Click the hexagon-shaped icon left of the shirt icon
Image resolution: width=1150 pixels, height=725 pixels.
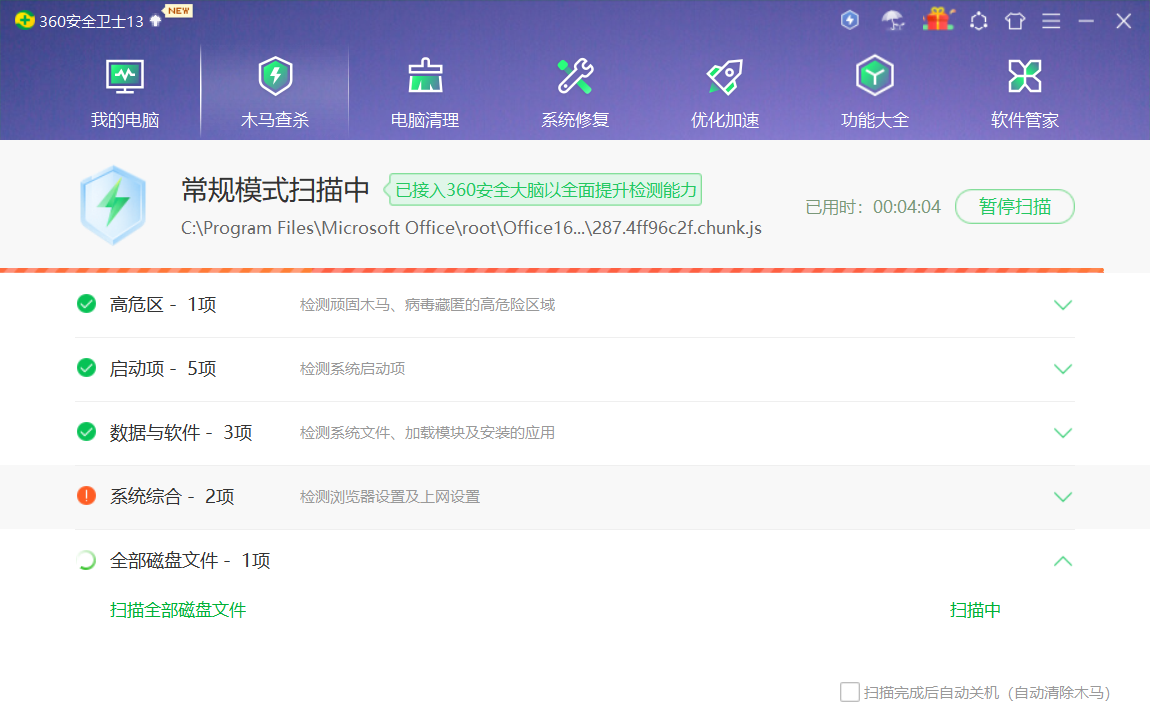click(978, 21)
